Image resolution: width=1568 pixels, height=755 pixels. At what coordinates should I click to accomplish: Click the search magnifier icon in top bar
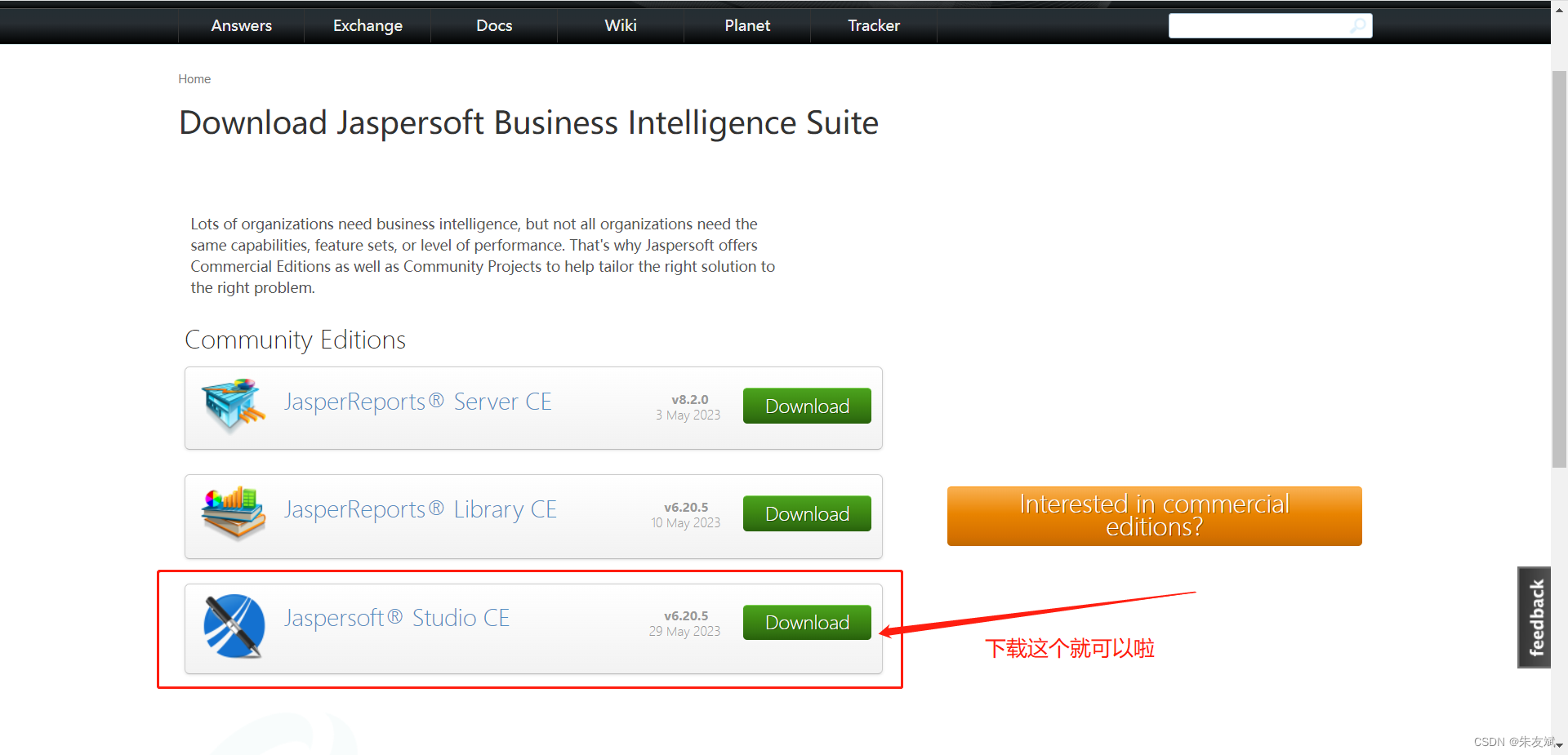point(1357,25)
